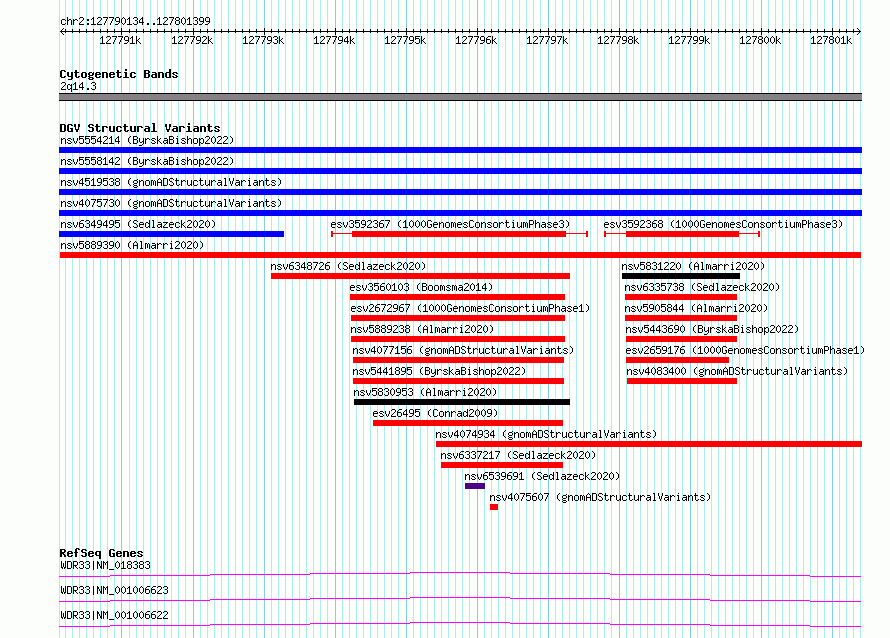Screen dimensions: 890x638
Task: Click the red bar under nsv4074934
Action: click(649, 444)
